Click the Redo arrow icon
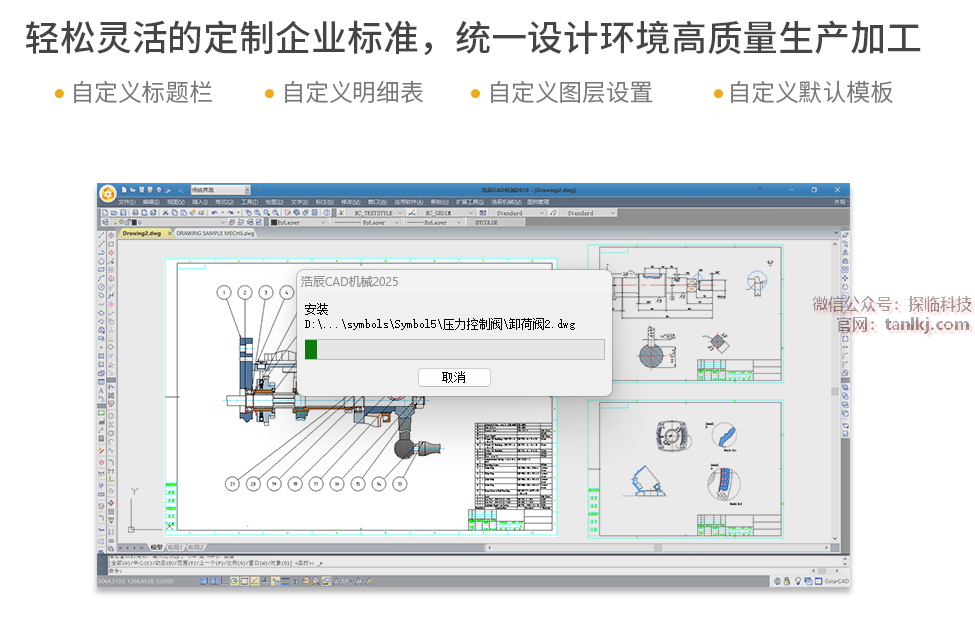 (230, 213)
